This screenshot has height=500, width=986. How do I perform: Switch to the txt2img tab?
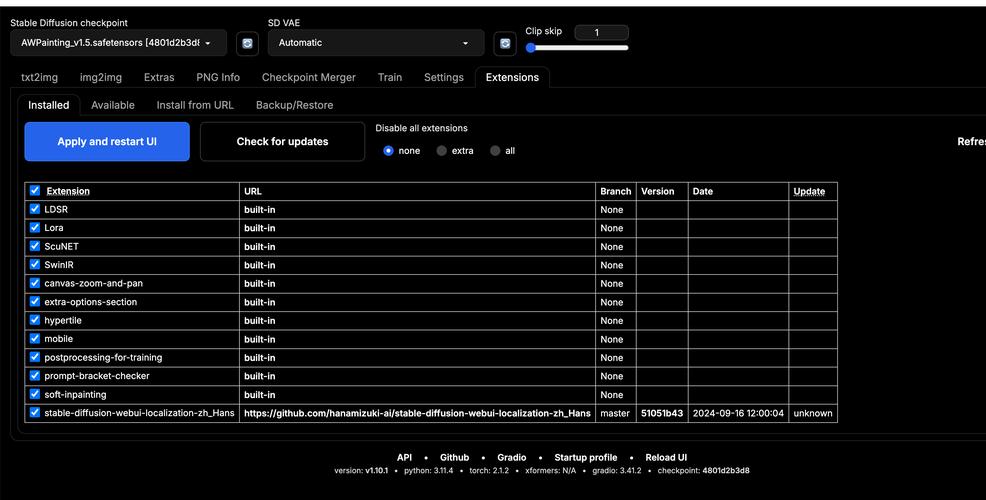pos(40,77)
